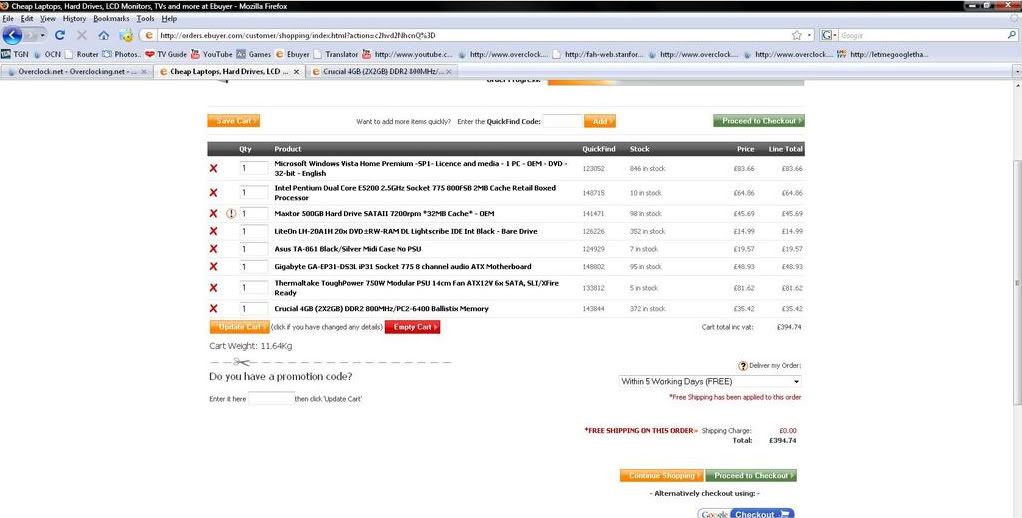Image resolution: width=1022 pixels, height=518 pixels.
Task: Click the Empty Cart button
Action: (413, 326)
